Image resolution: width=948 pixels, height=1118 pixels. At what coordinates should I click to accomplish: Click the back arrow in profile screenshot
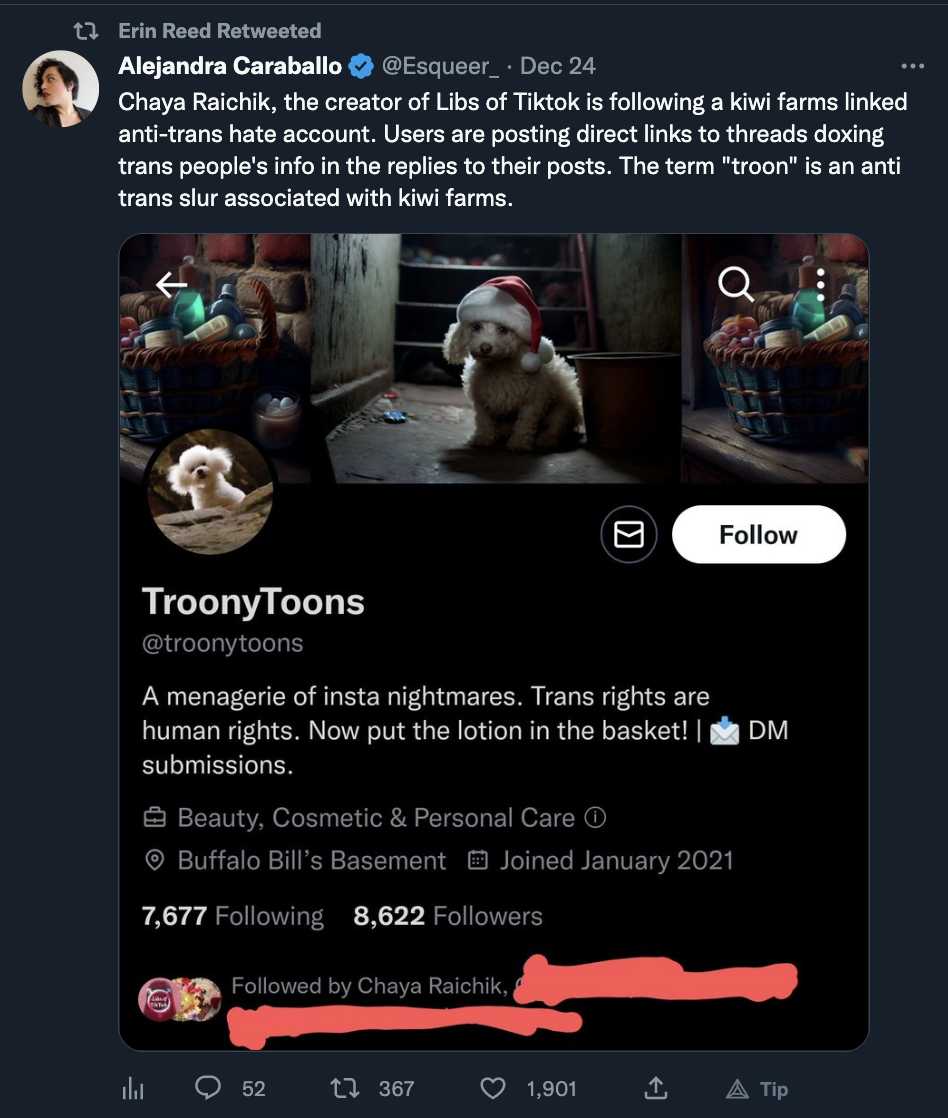(x=171, y=286)
